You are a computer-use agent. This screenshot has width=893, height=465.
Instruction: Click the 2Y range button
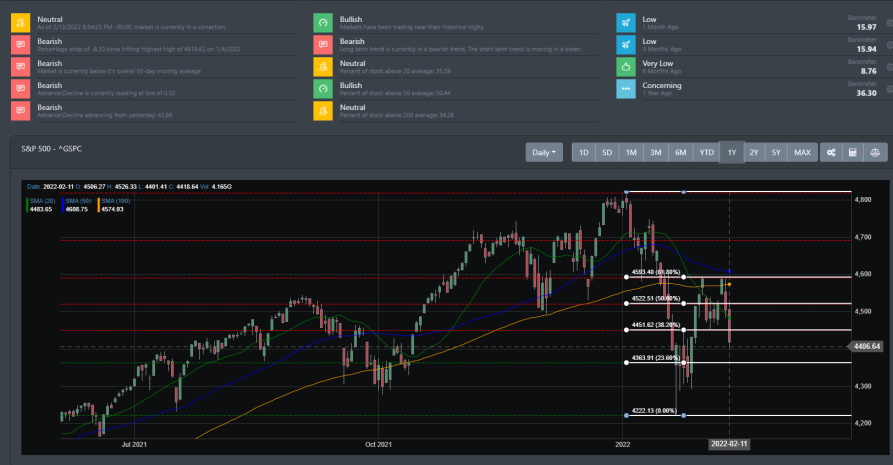tap(753, 152)
